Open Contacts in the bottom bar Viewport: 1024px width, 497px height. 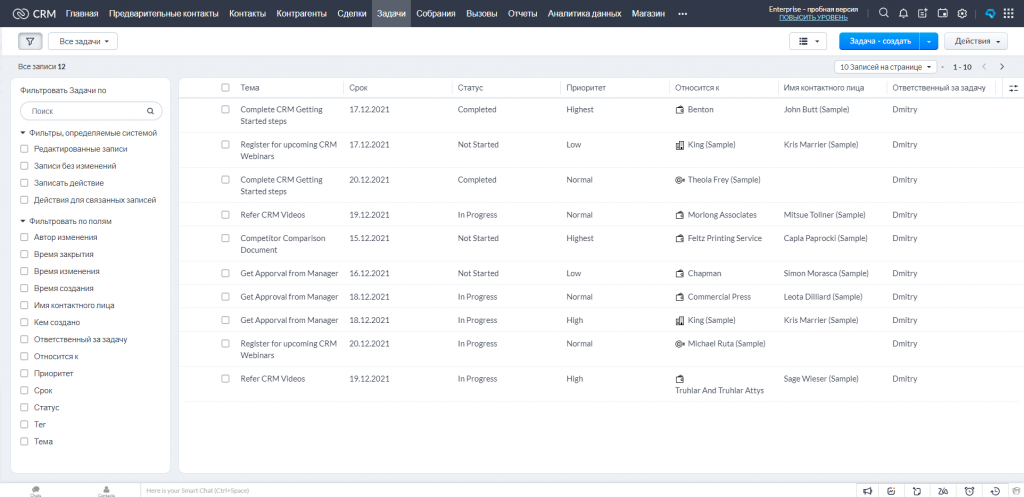click(106, 490)
